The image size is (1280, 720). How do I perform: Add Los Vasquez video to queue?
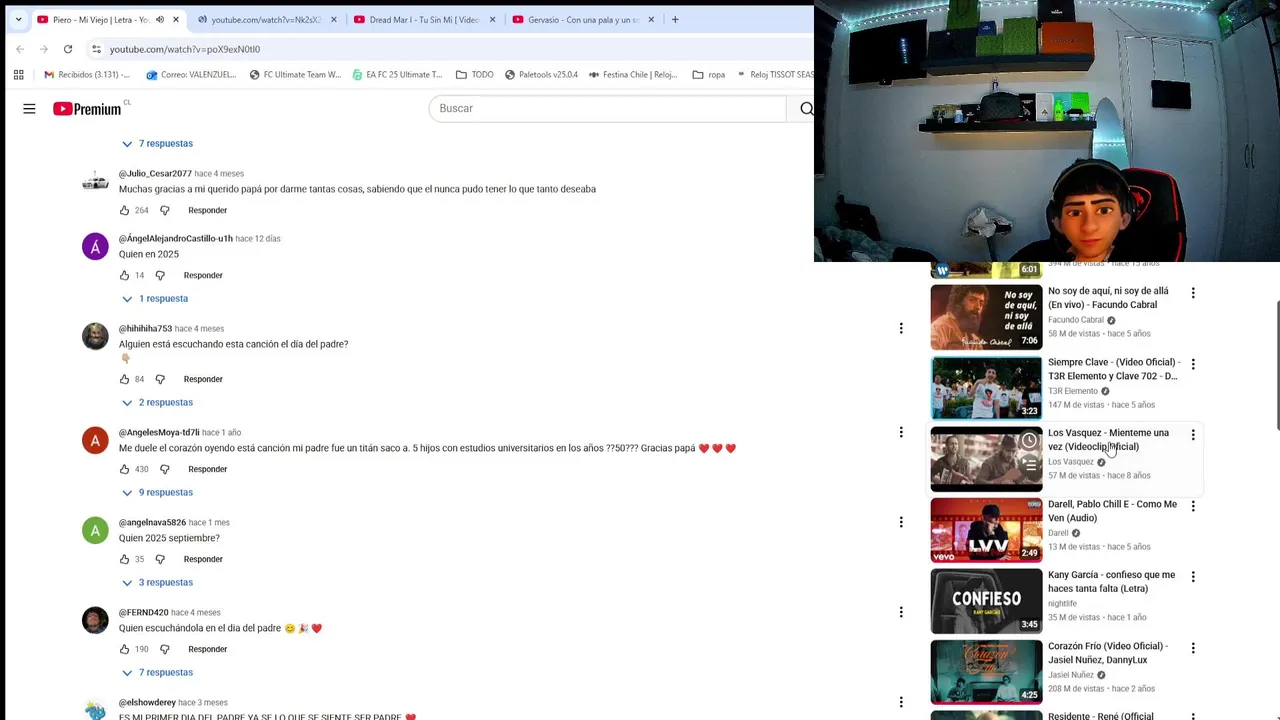tap(1029, 464)
